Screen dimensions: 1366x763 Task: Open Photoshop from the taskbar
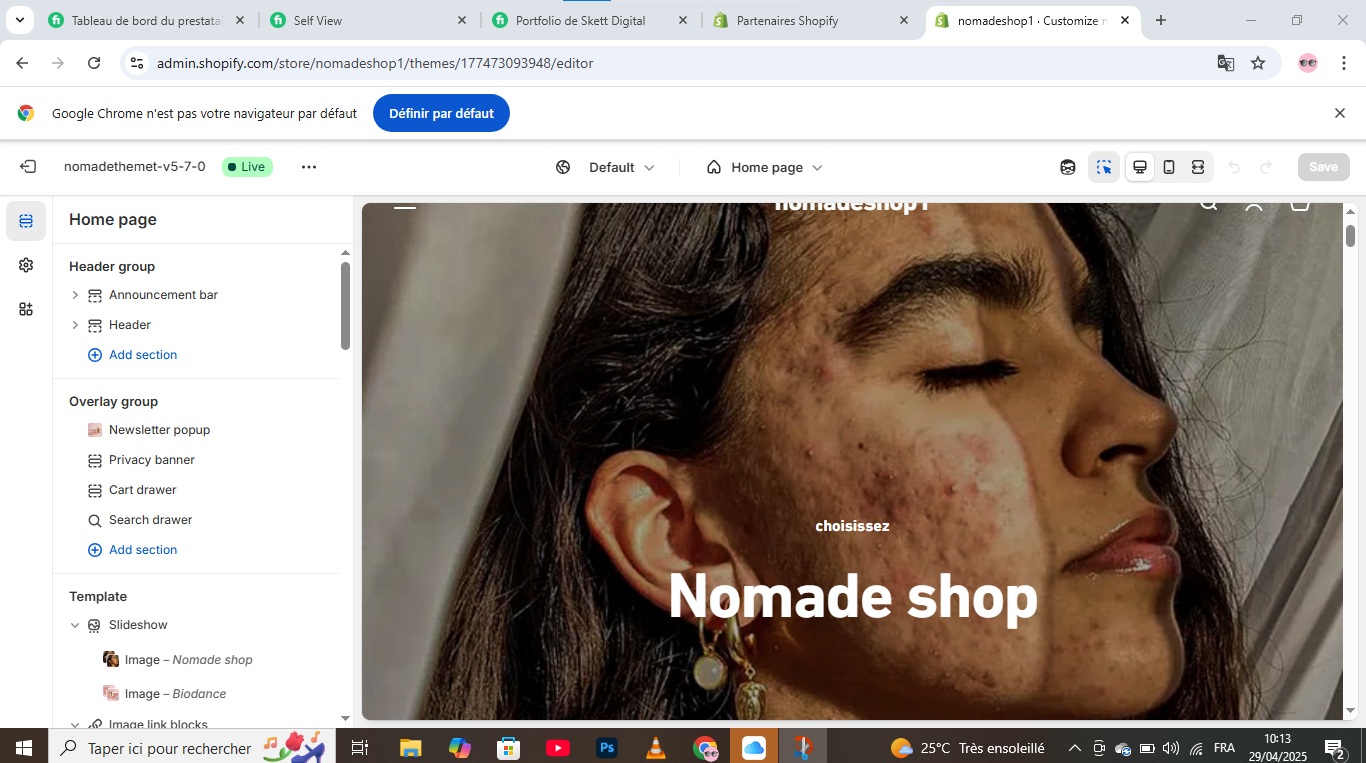point(606,747)
